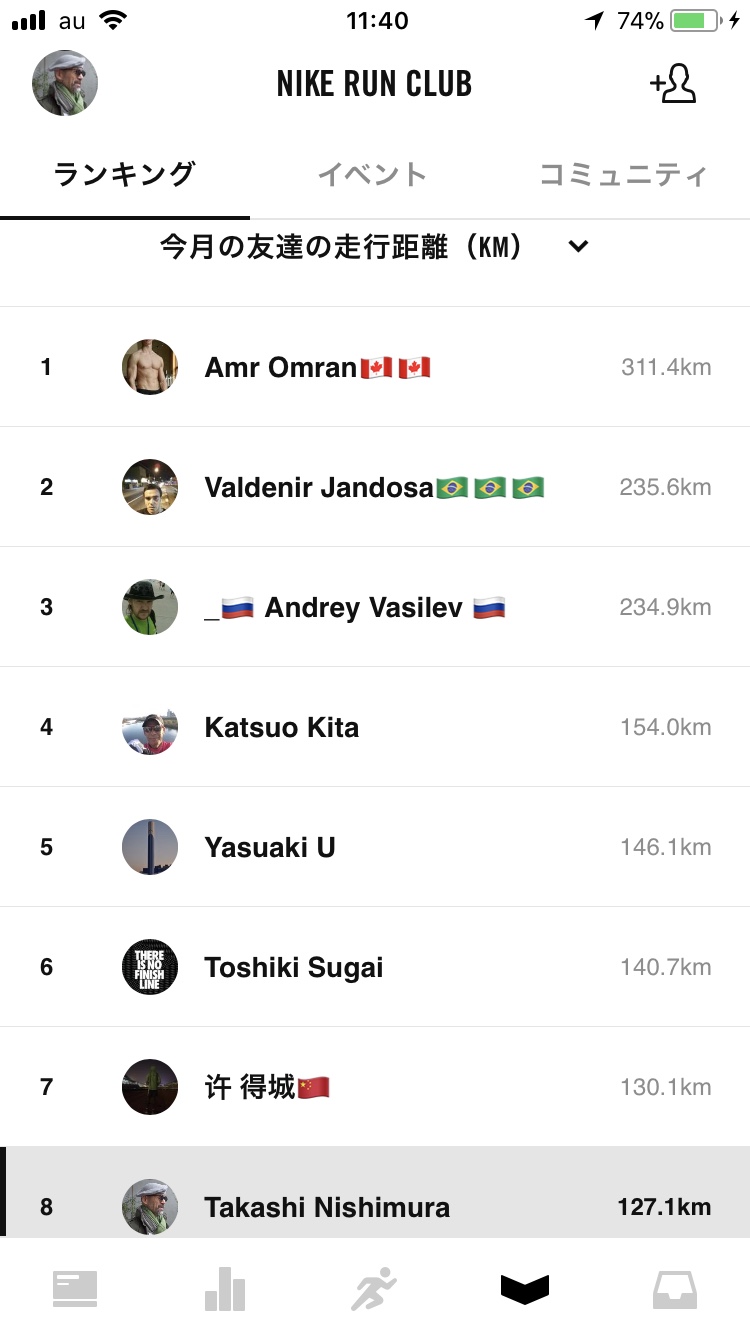This screenshot has width=750, height=1334.
Task: Tap Andrey Vasilev's avatar photo
Action: coord(150,607)
